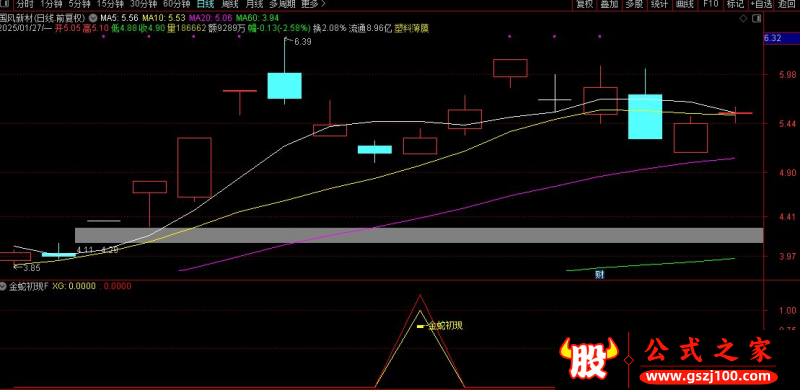Select the blue 6.32 price label
This screenshot has height=390, width=800.
[x=774, y=39]
